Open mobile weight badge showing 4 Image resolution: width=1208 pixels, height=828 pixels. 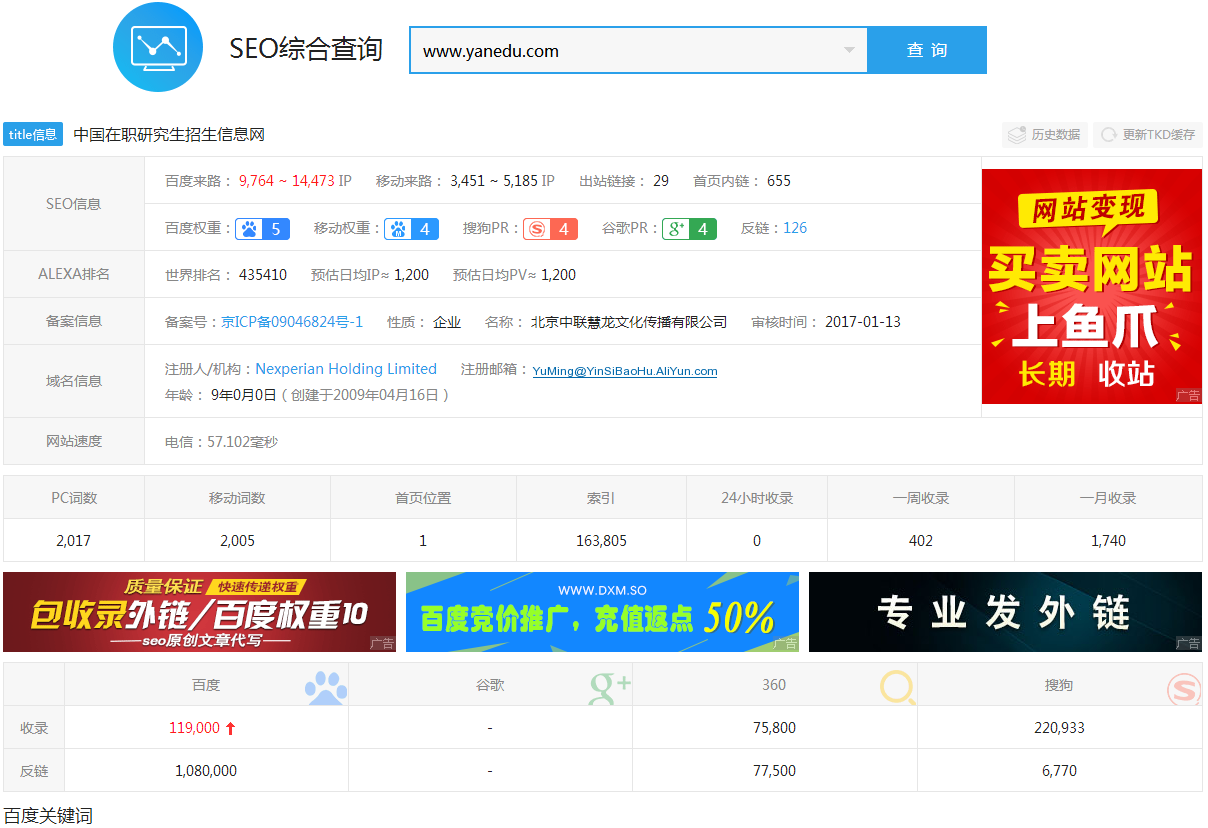point(412,229)
